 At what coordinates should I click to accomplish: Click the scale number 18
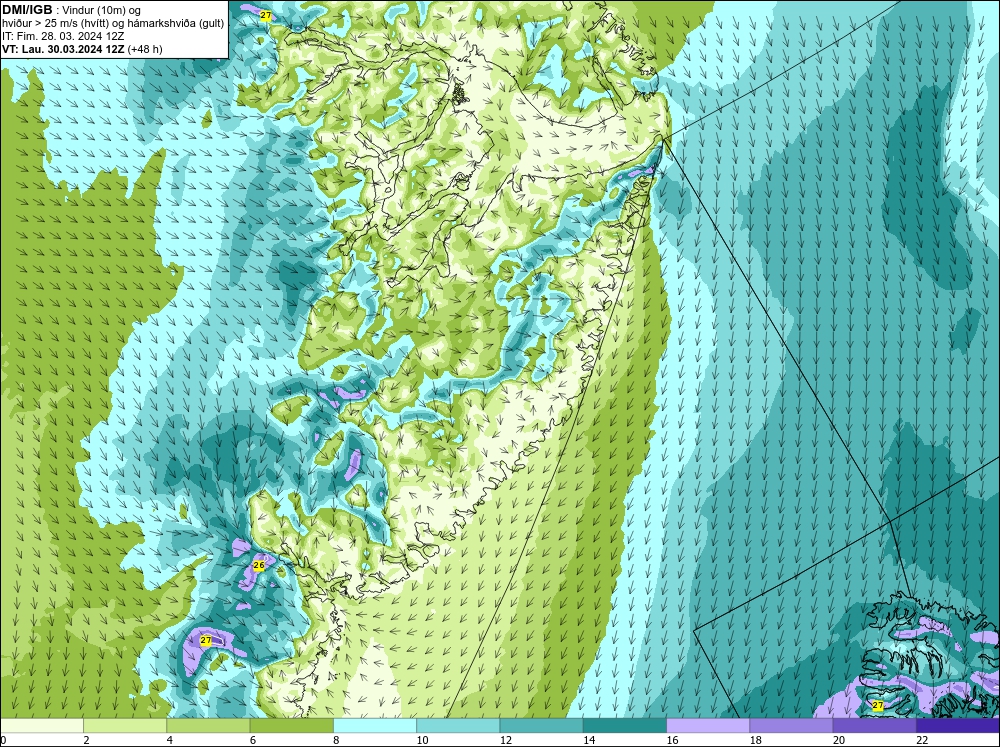pyautogui.click(x=754, y=740)
